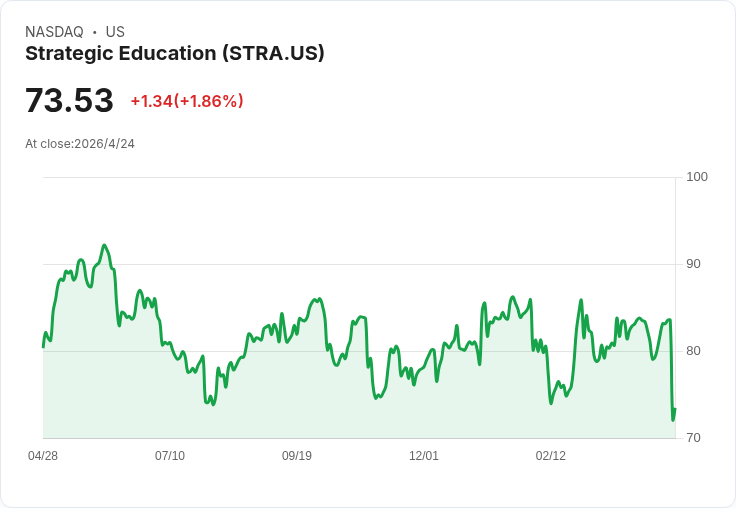Click the 04/28 x-axis date label

click(x=43, y=456)
